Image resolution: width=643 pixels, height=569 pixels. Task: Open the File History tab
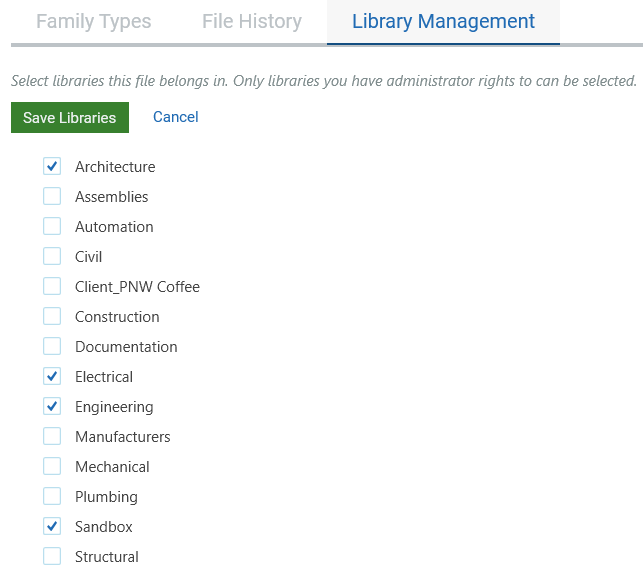251,21
